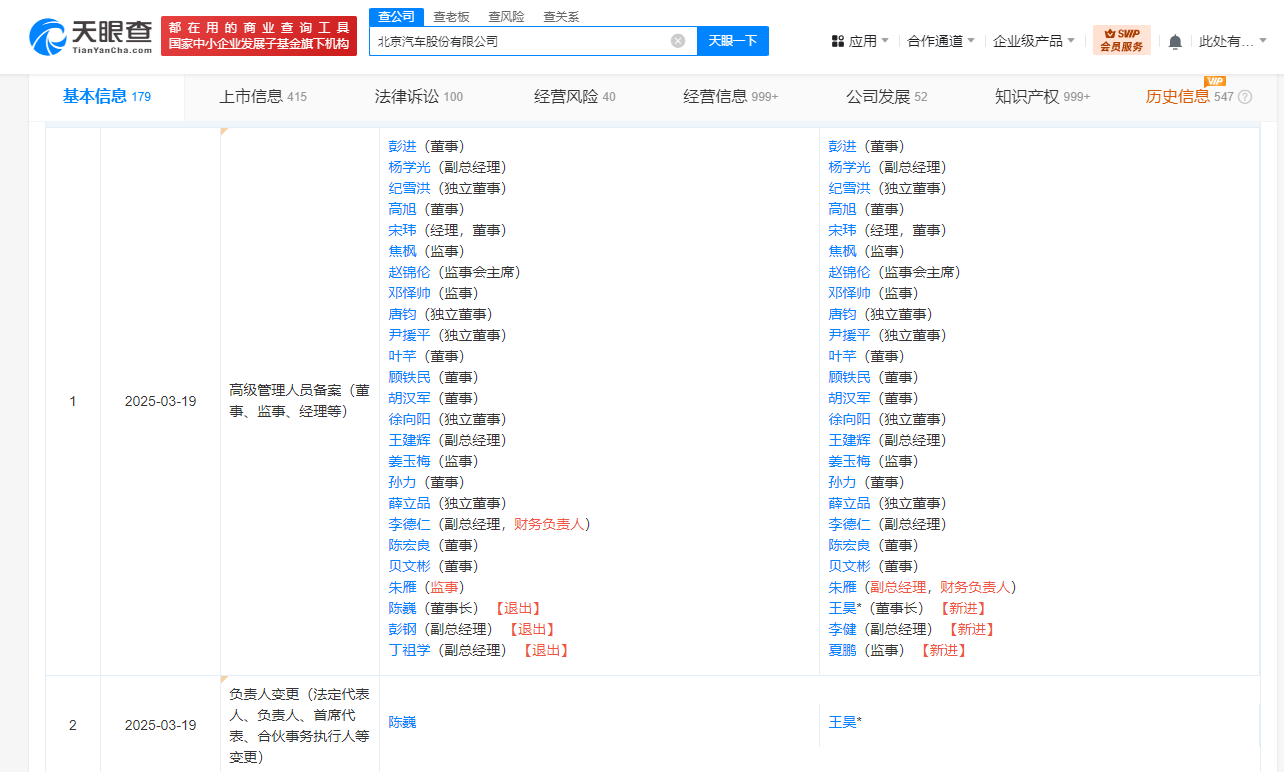Open 李德仁 in the after-change column
Screen dimensions: 1284x772
pyautogui.click(x=850, y=524)
